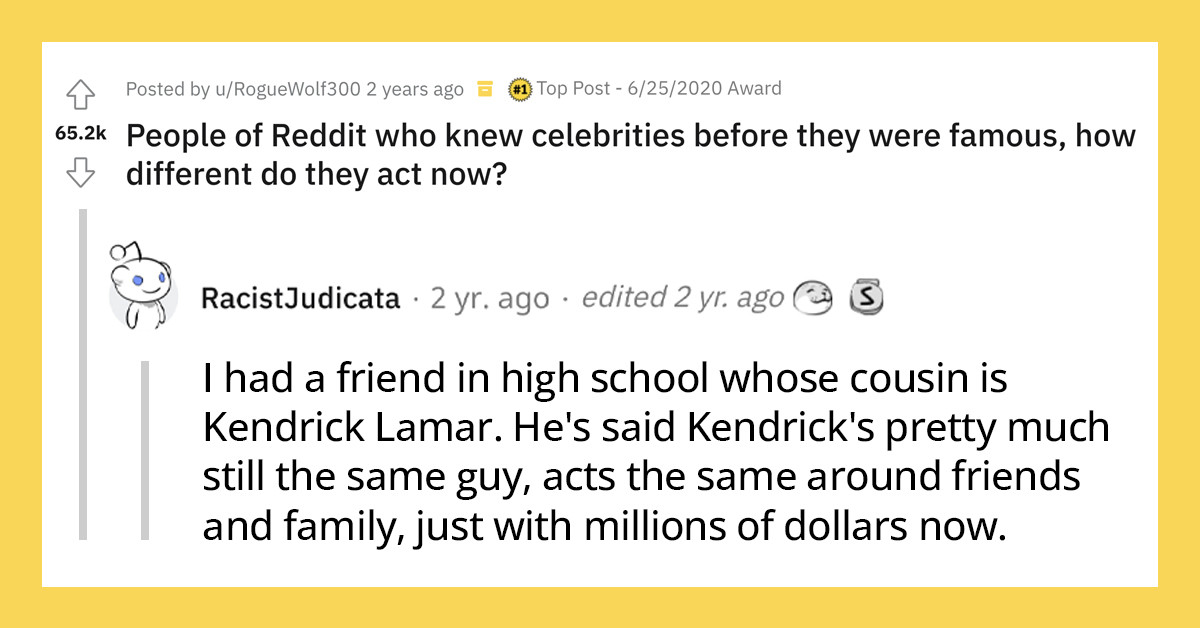Click the 65.2k vote count
Screen dimensions: 1200x628
[x=81, y=134]
